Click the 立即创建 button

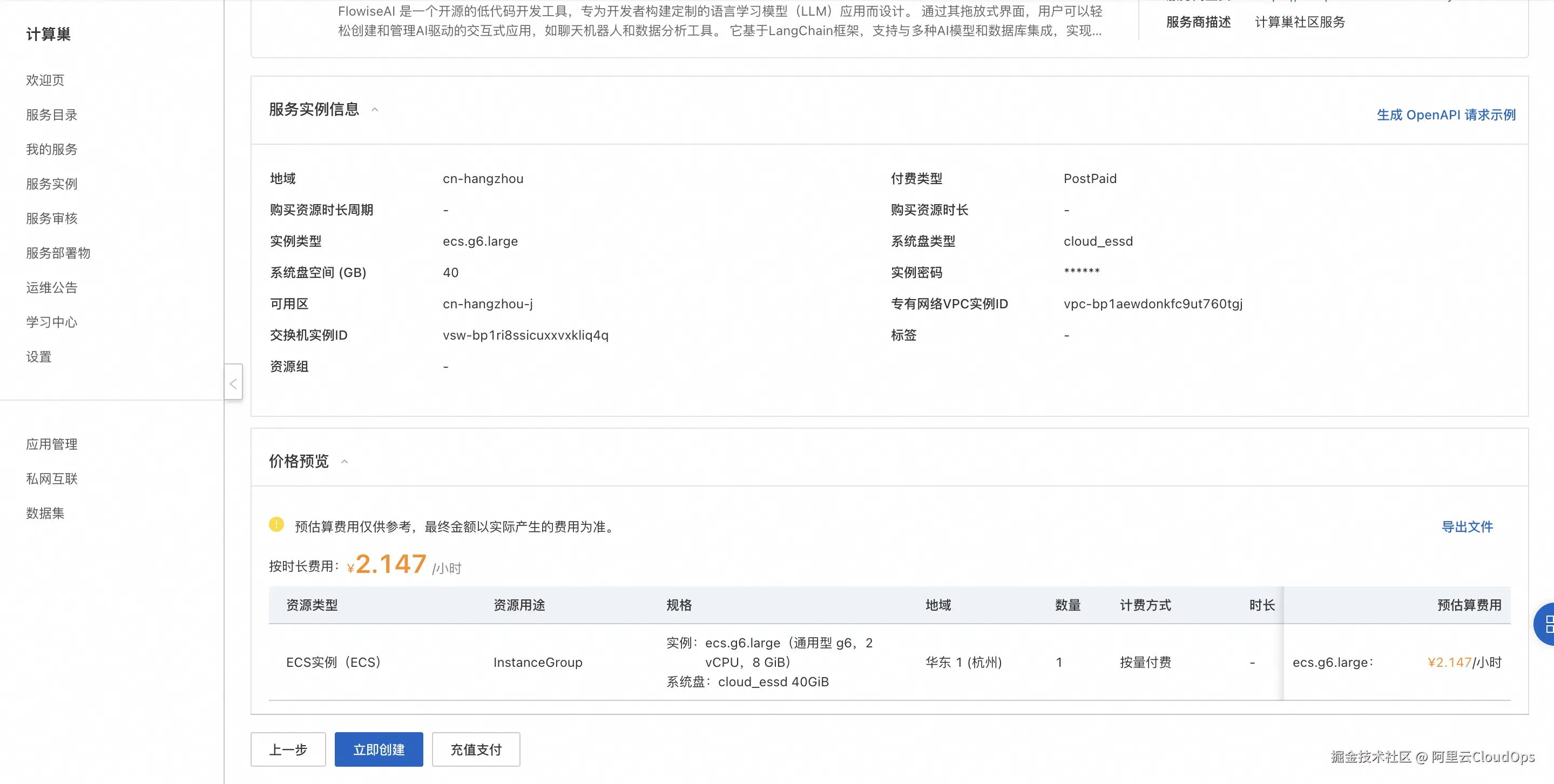[379, 749]
